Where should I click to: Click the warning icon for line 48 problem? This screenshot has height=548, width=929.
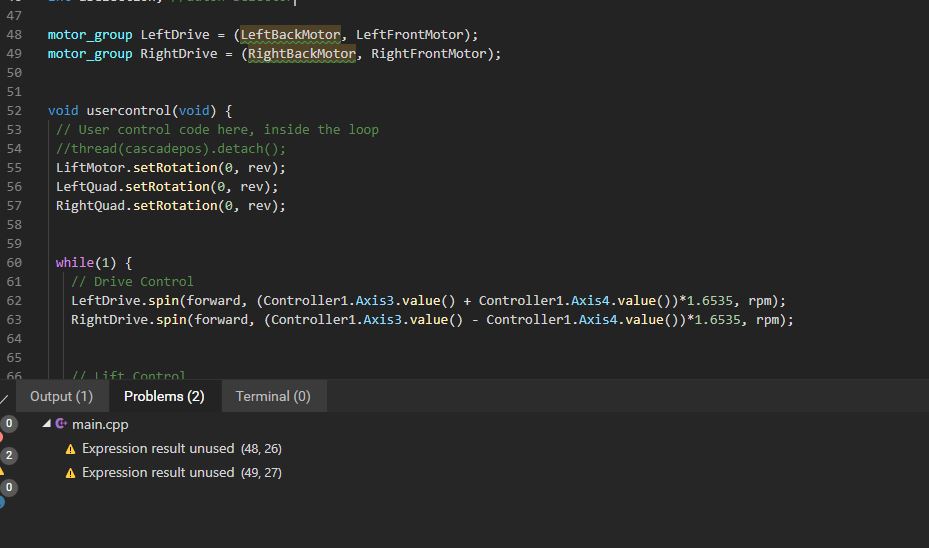[x=70, y=449]
